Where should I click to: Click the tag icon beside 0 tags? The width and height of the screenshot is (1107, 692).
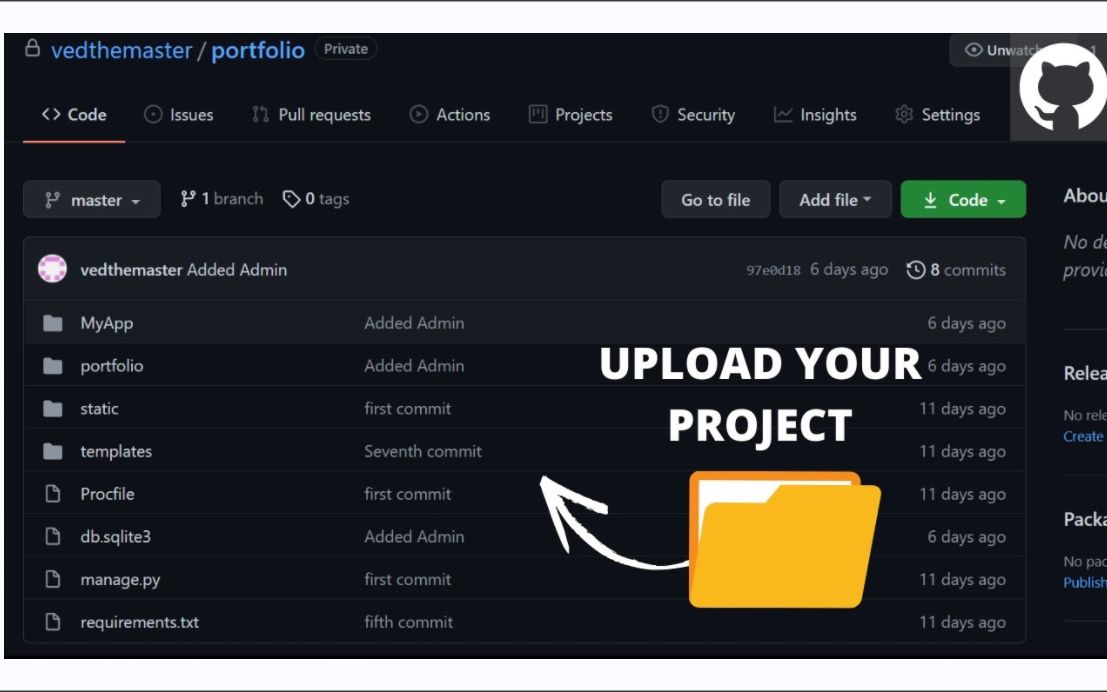pos(291,199)
